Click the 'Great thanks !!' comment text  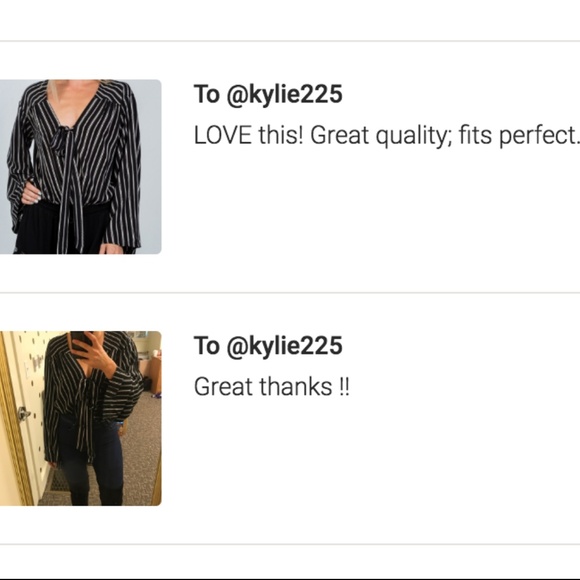pos(272,387)
